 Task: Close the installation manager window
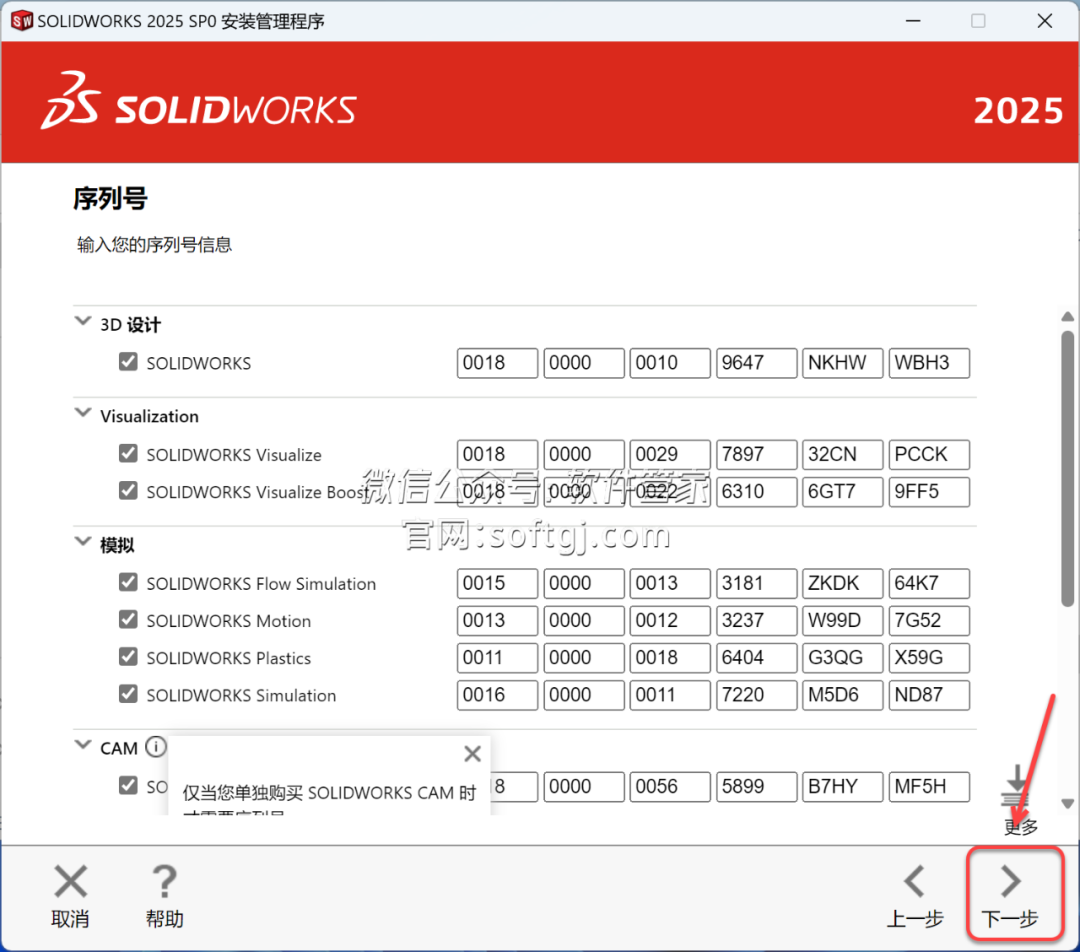click(x=1044, y=21)
